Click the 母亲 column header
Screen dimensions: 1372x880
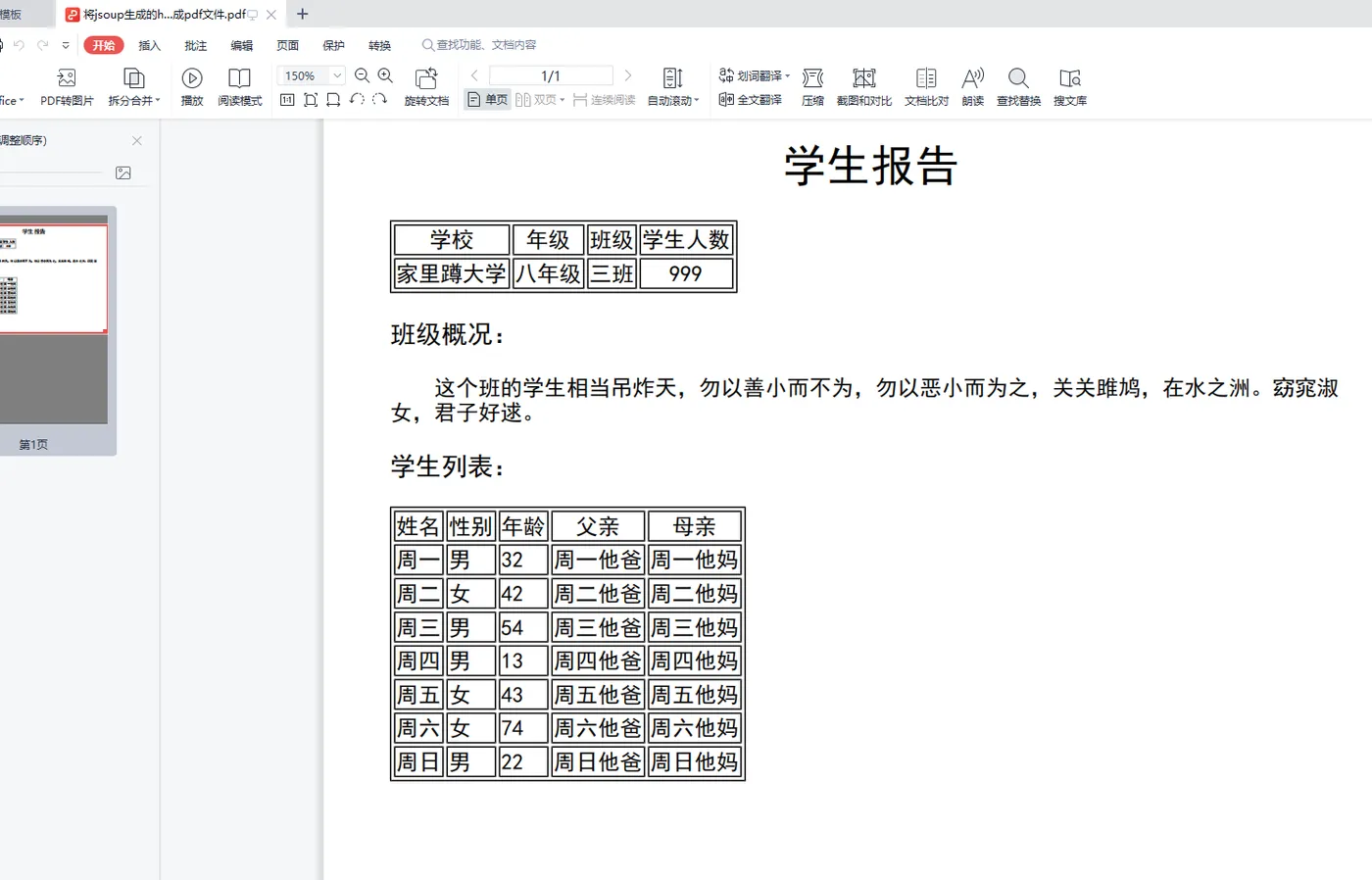(x=695, y=526)
